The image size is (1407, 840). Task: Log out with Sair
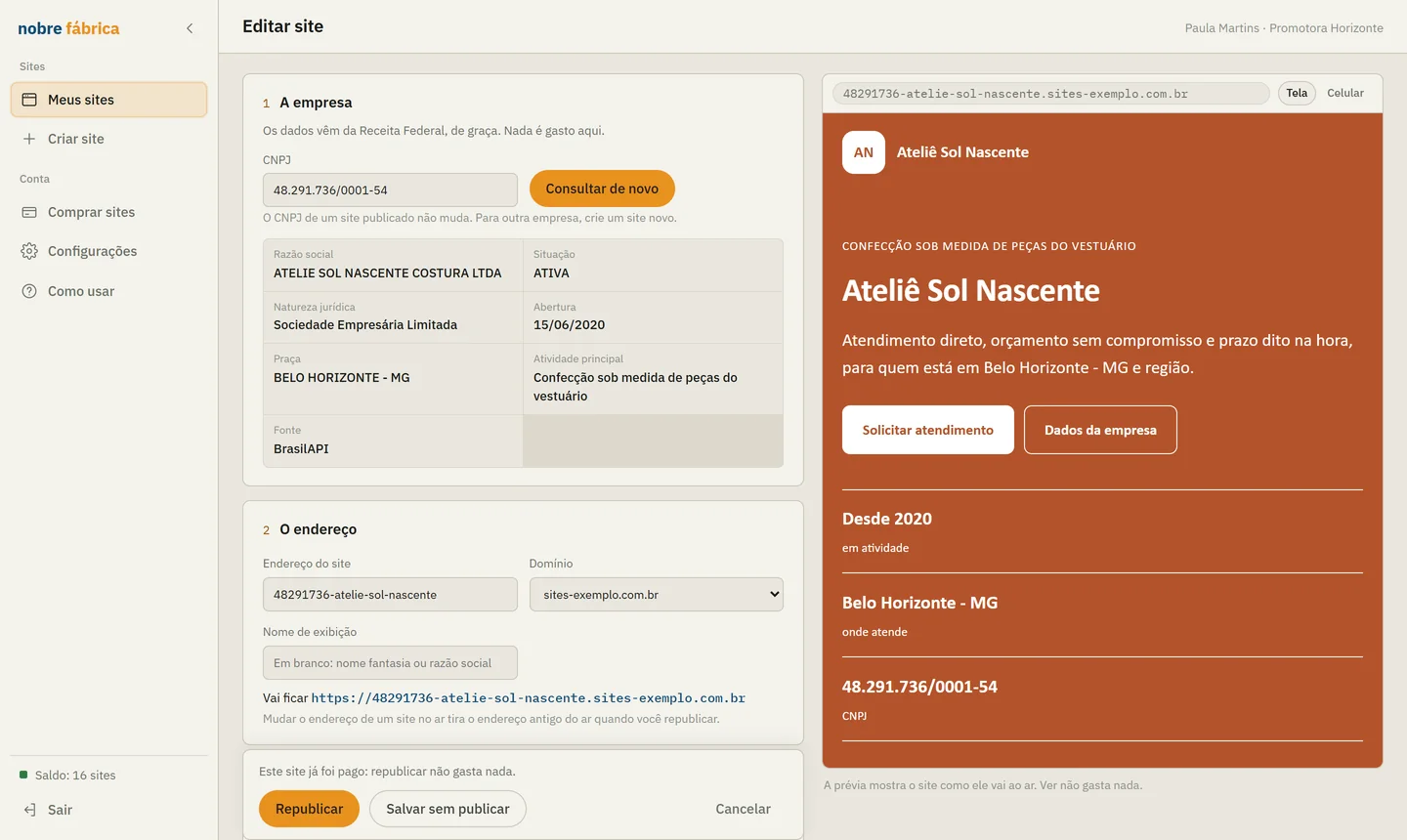pos(108,810)
